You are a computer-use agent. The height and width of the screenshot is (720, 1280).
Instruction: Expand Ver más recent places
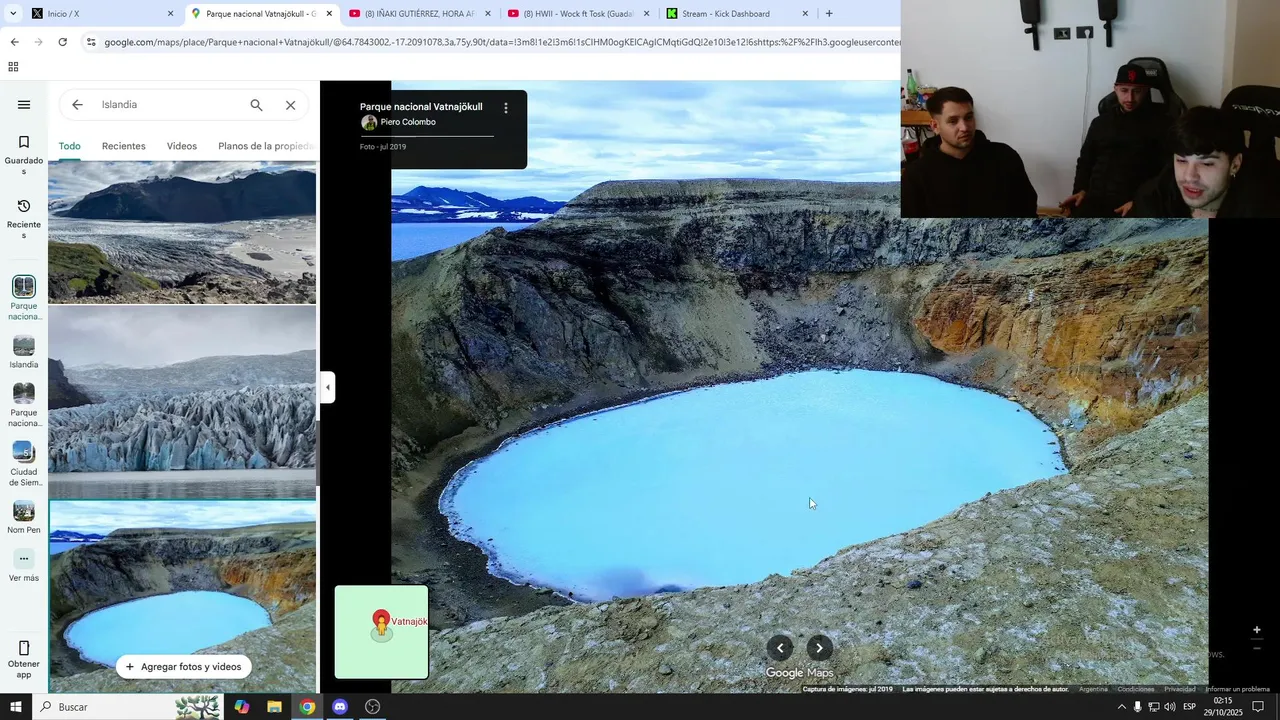click(x=24, y=566)
